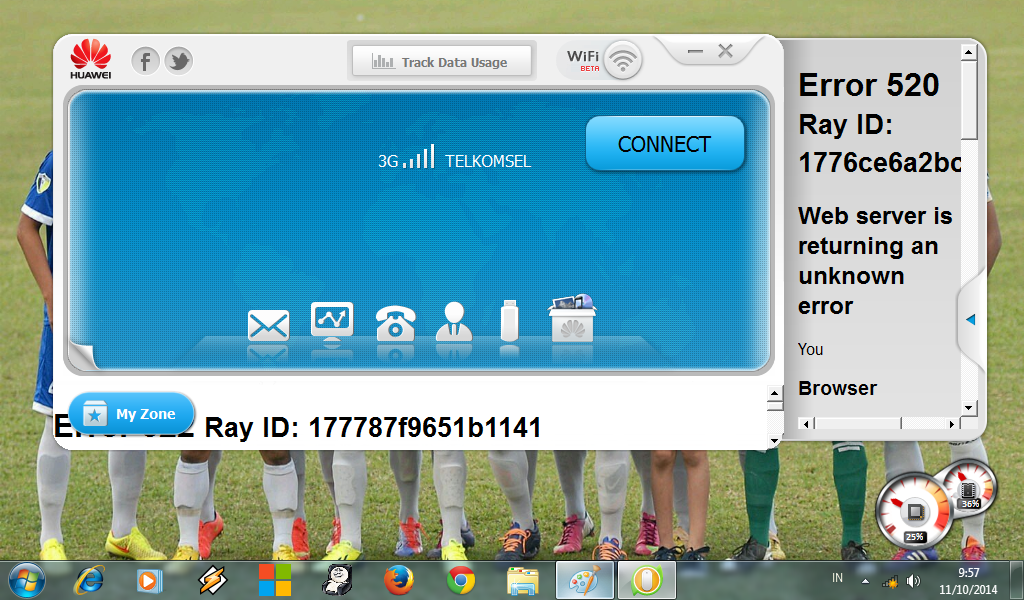Click the TELKOMSEL operator name

click(488, 161)
